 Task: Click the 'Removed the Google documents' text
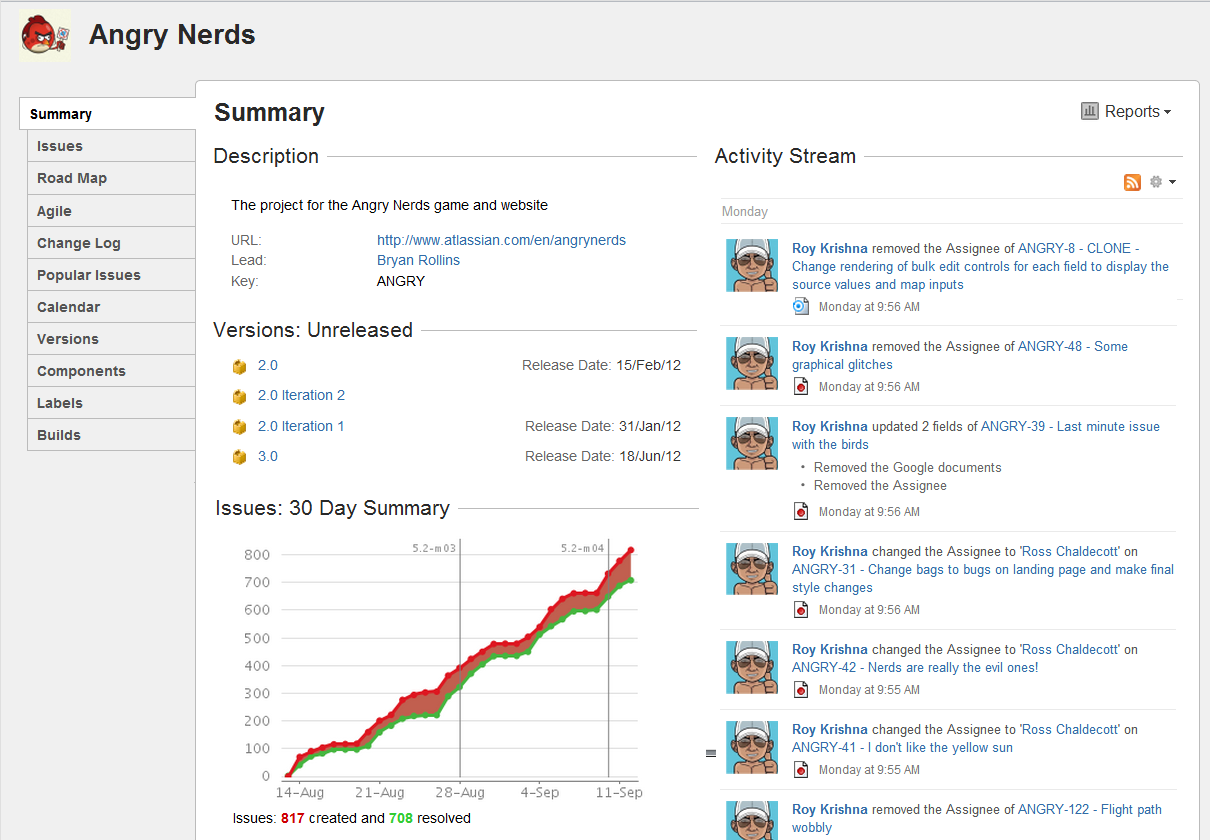click(907, 467)
